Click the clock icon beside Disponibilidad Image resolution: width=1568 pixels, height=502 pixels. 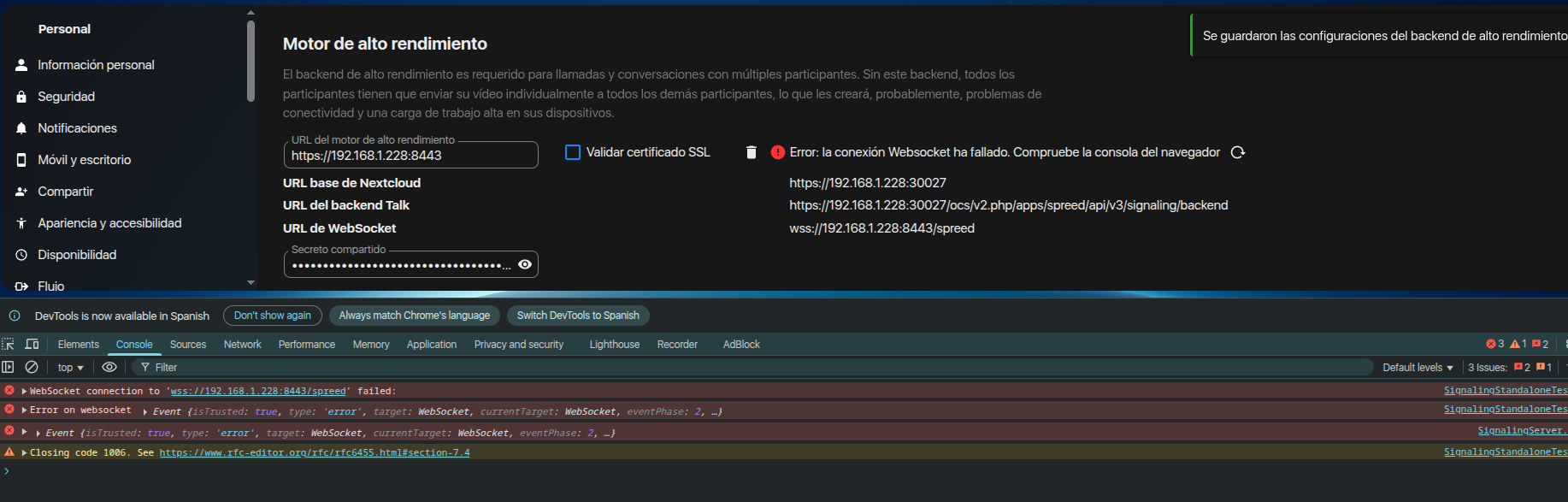[x=21, y=255]
